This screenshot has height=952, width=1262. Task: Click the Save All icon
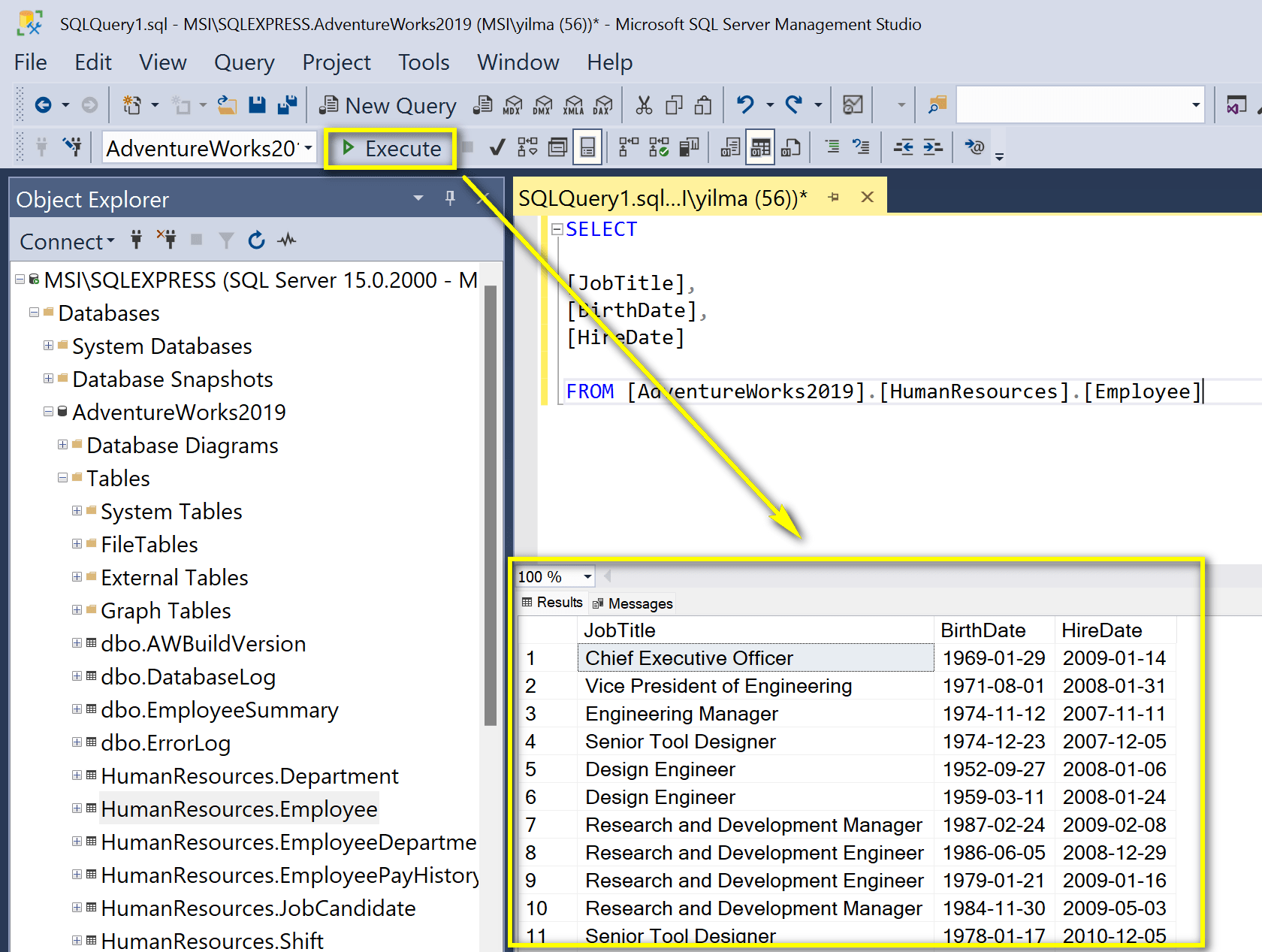(x=288, y=105)
